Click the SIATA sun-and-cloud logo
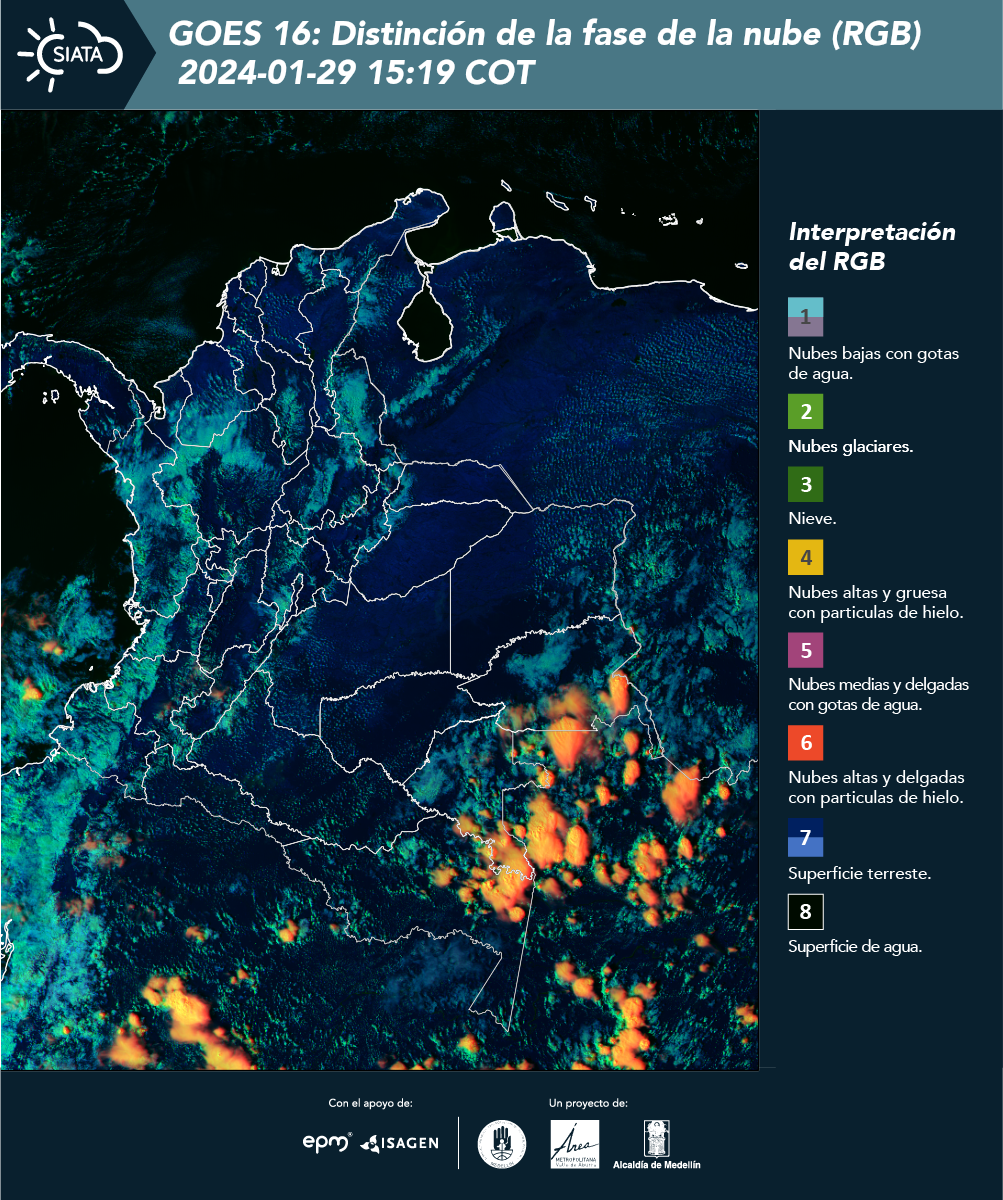The height and width of the screenshot is (1200, 1003). point(70,53)
